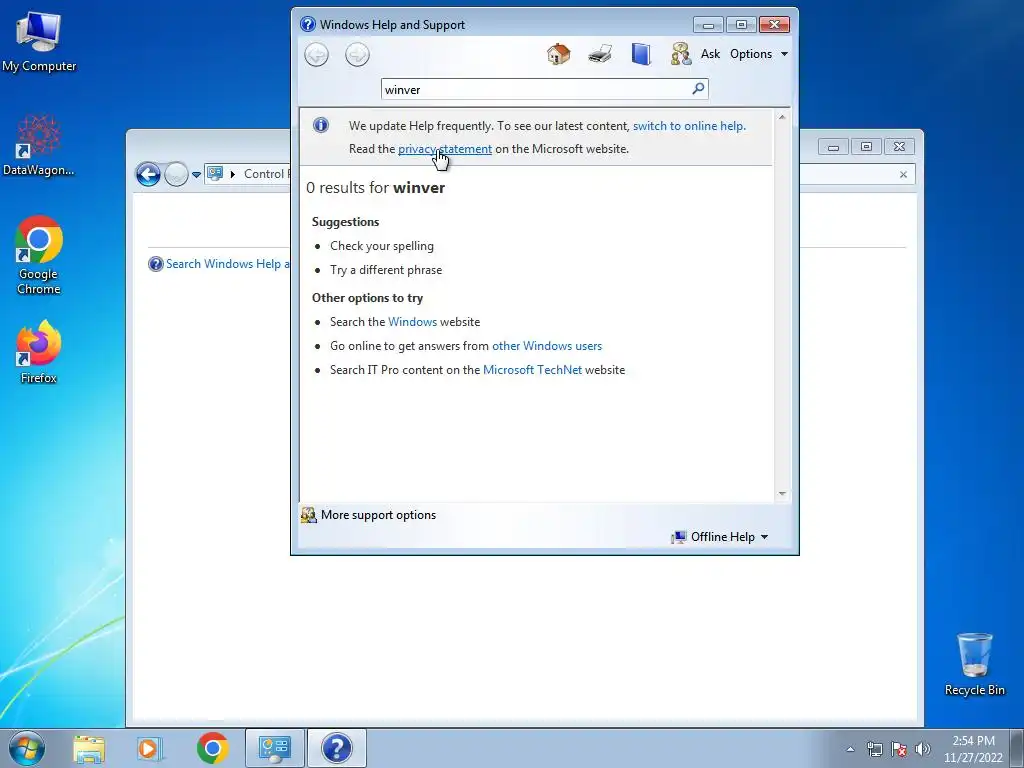Click the Ask support people icon
The image size is (1024, 768).
click(680, 54)
